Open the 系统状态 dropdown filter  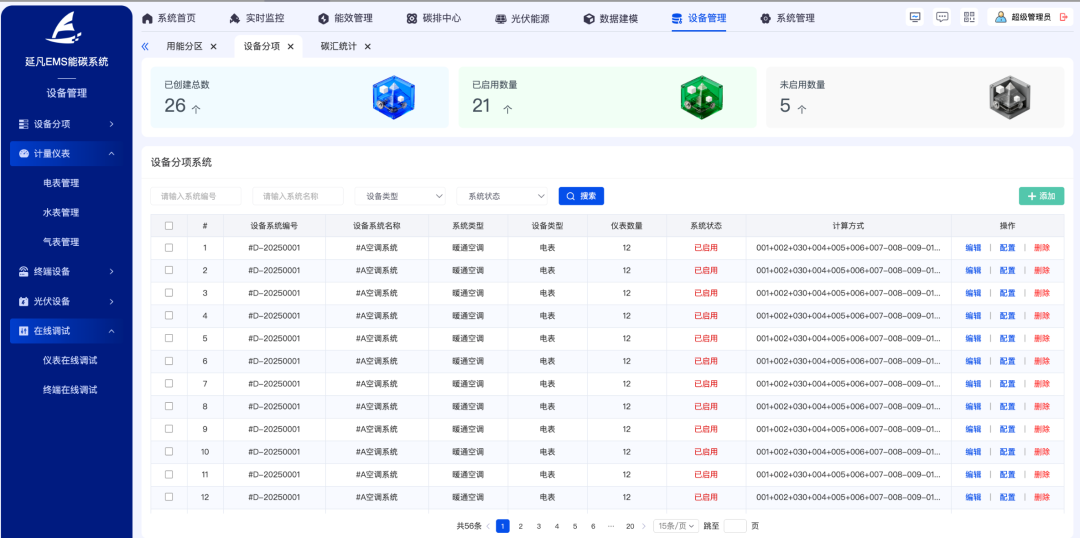click(x=506, y=196)
